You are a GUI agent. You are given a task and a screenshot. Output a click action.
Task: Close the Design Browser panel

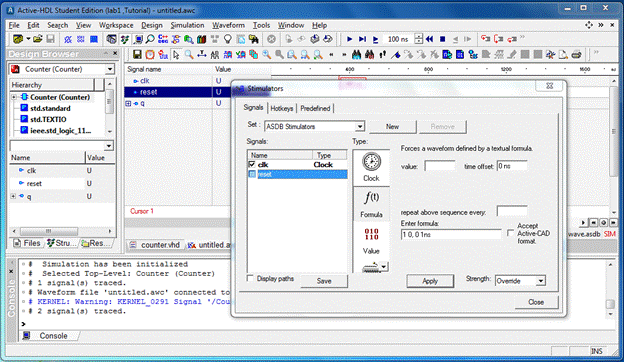point(115,53)
